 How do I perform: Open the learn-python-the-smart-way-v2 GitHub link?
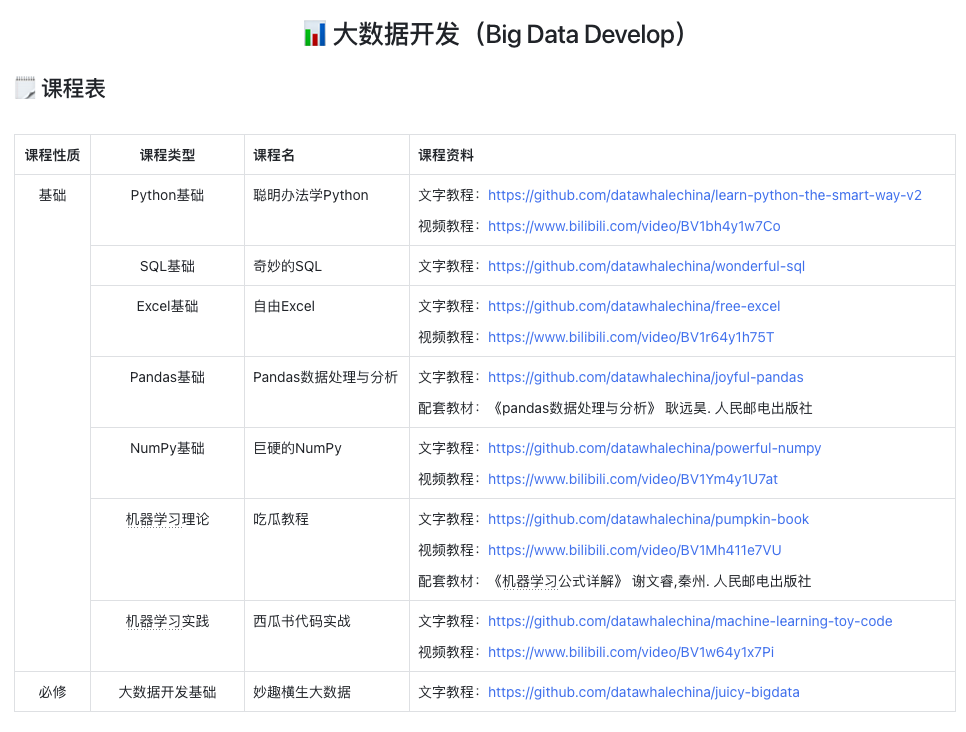[x=704, y=195]
